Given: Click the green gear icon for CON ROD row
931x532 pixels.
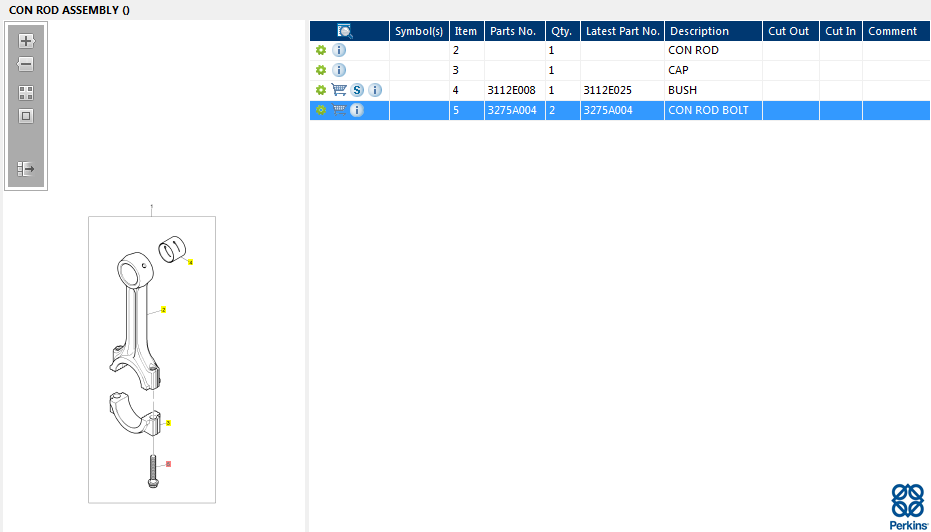Looking at the screenshot, I should pos(321,50).
